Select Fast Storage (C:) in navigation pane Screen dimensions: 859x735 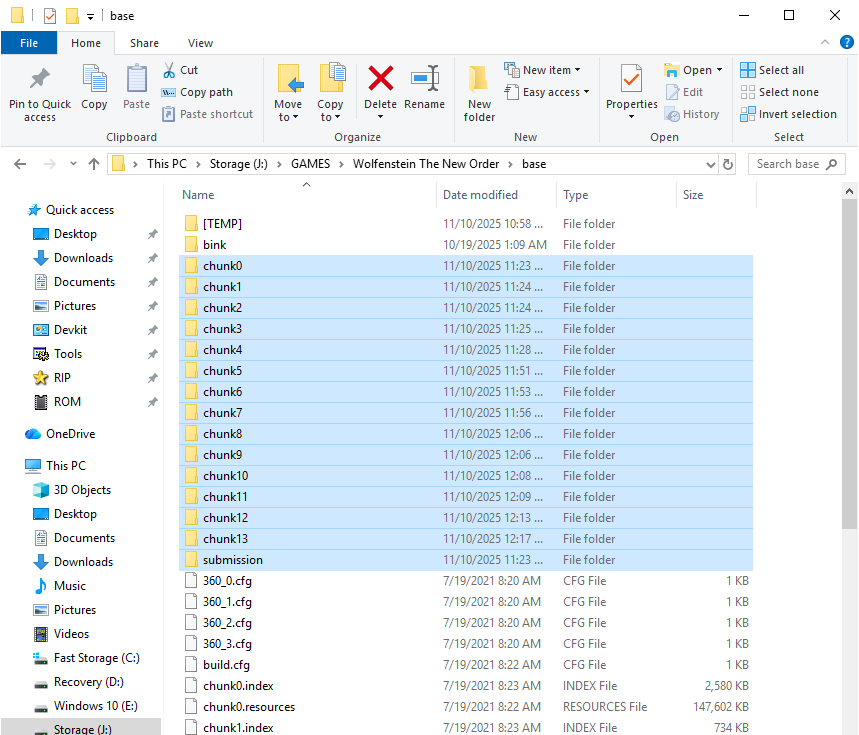pyautogui.click(x=96, y=658)
